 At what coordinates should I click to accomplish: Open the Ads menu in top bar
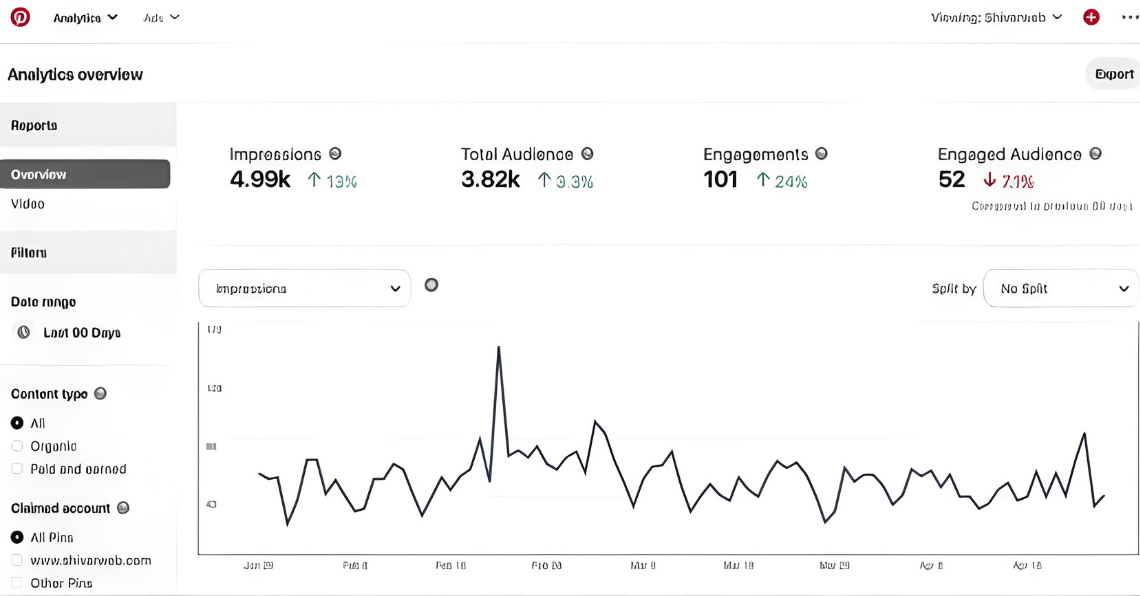(x=161, y=17)
